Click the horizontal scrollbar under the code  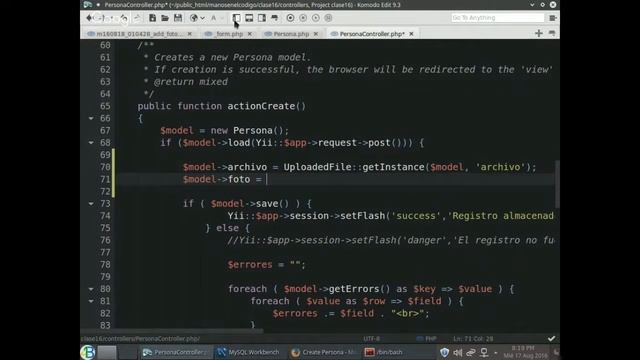point(172,331)
